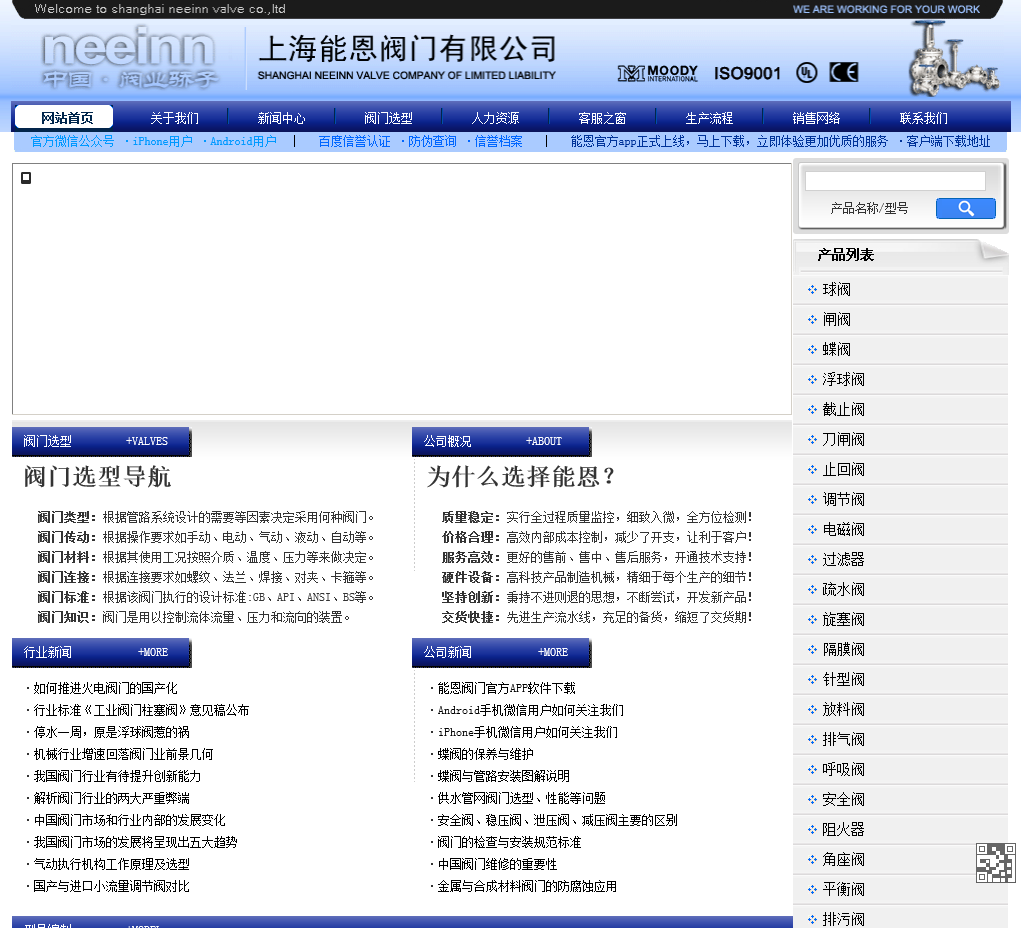Open article 阀门的检查与安装规范标准
This screenshot has height=928, width=1021.
point(509,841)
